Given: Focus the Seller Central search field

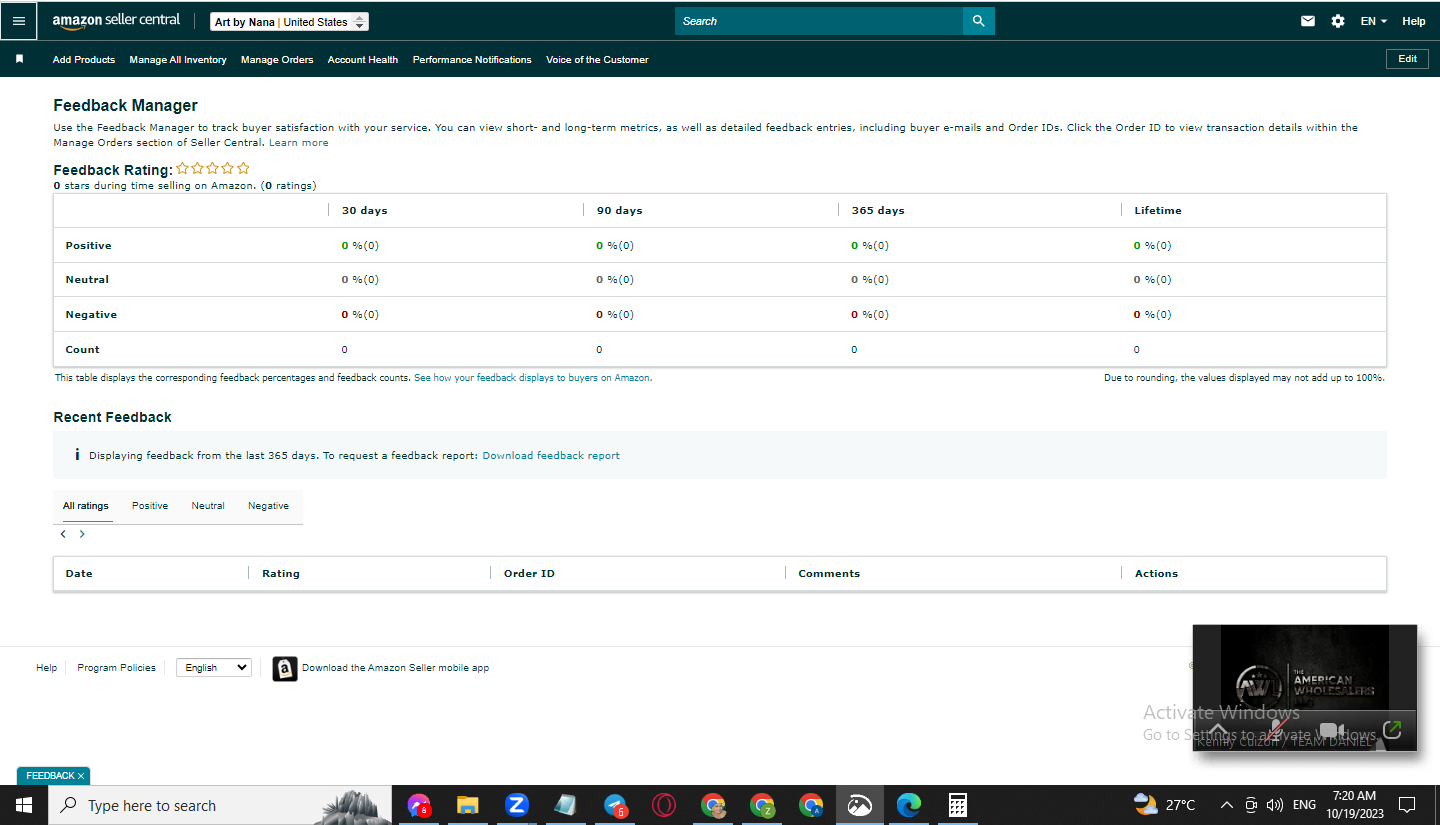Looking at the screenshot, I should coord(819,21).
